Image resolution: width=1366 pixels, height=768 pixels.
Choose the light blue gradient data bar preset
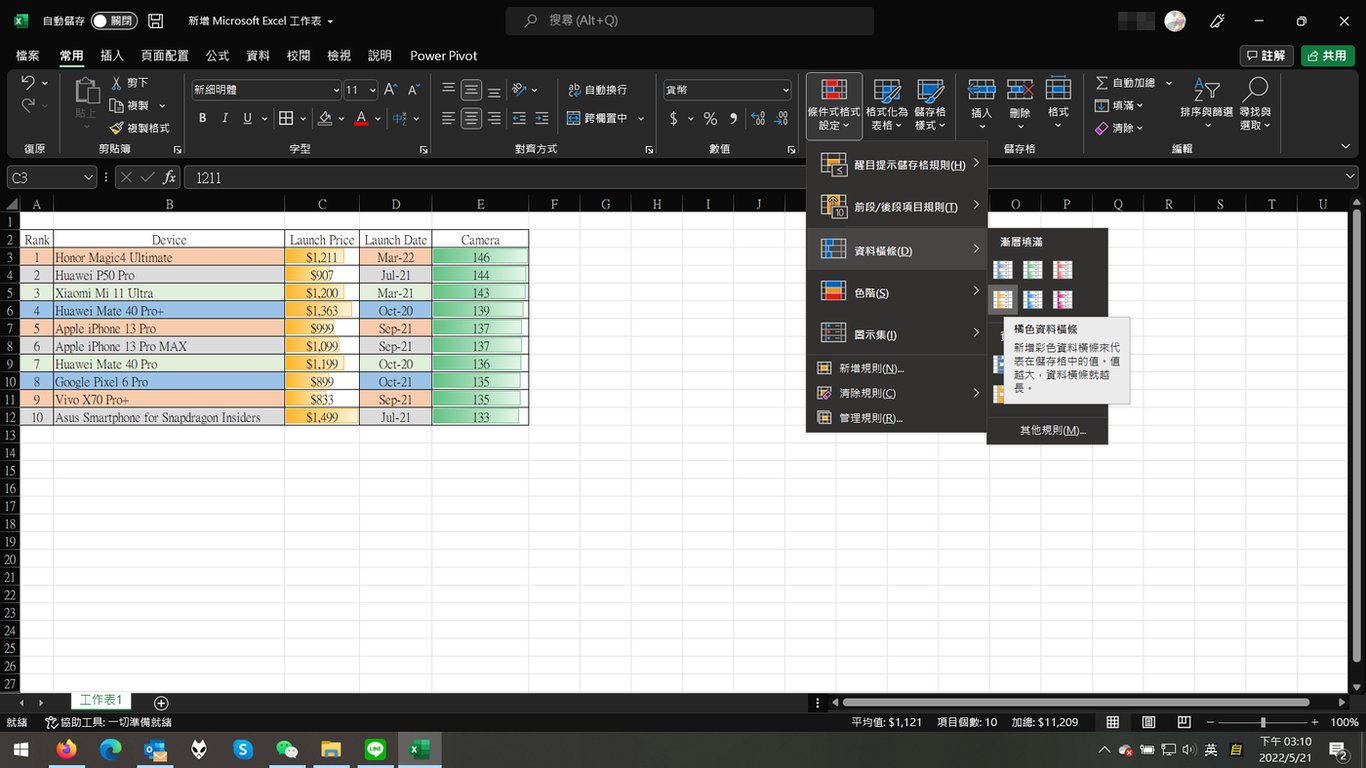[1033, 299]
